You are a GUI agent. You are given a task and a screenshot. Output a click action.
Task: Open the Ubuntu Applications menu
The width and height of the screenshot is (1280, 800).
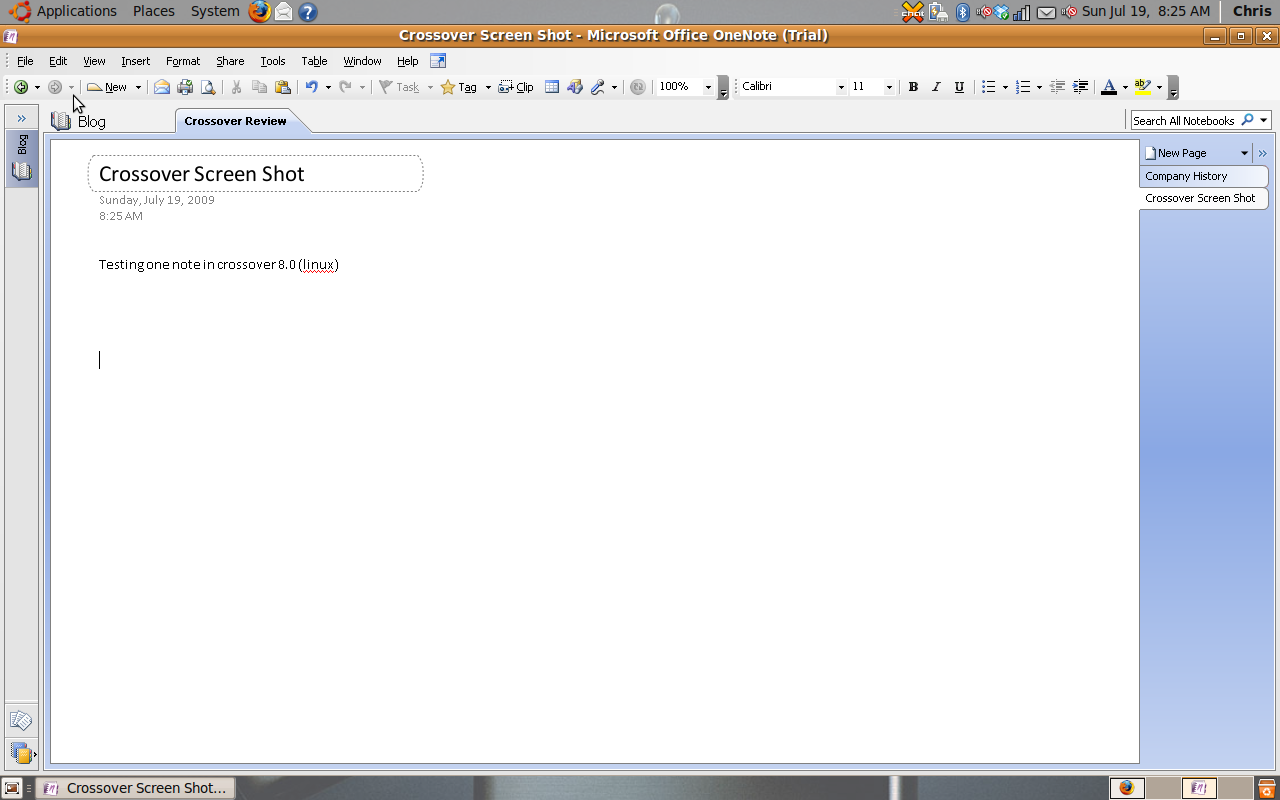point(76,11)
